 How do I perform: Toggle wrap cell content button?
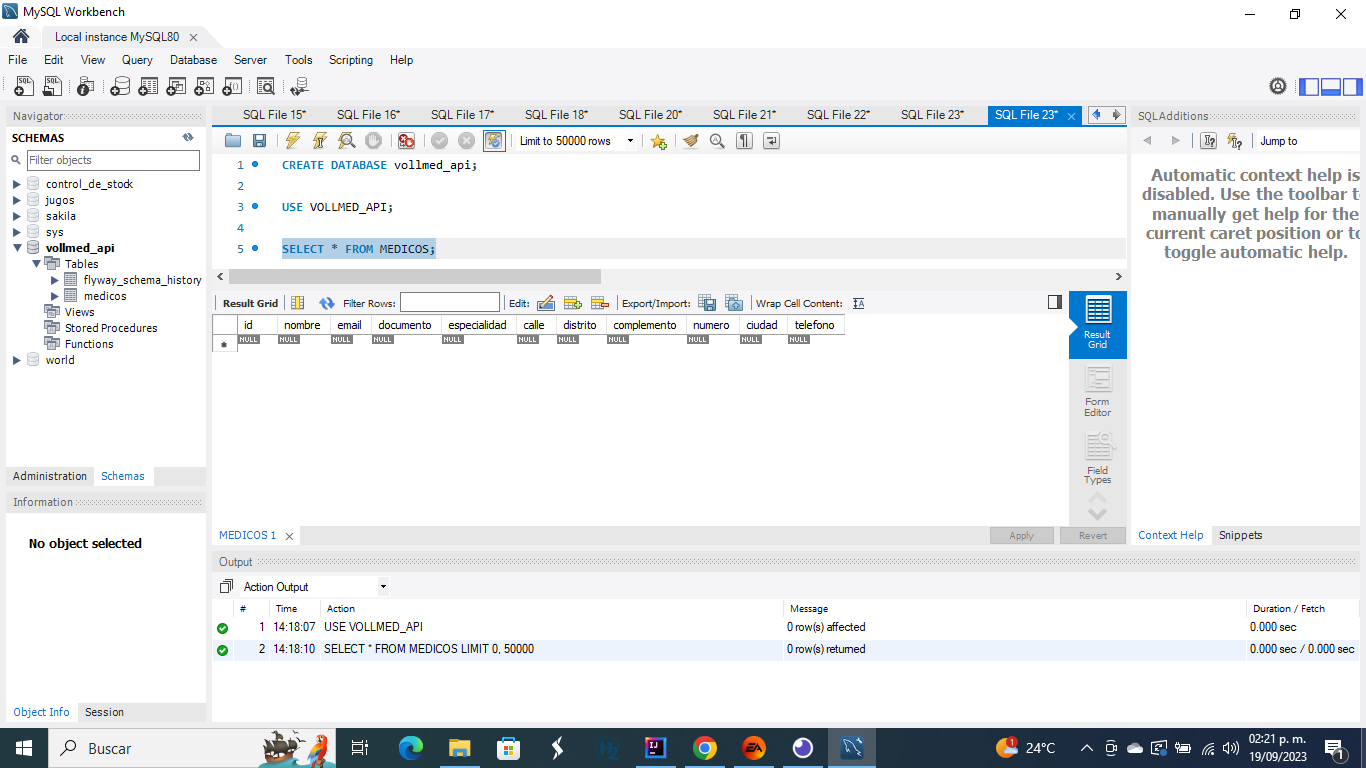pos(858,303)
